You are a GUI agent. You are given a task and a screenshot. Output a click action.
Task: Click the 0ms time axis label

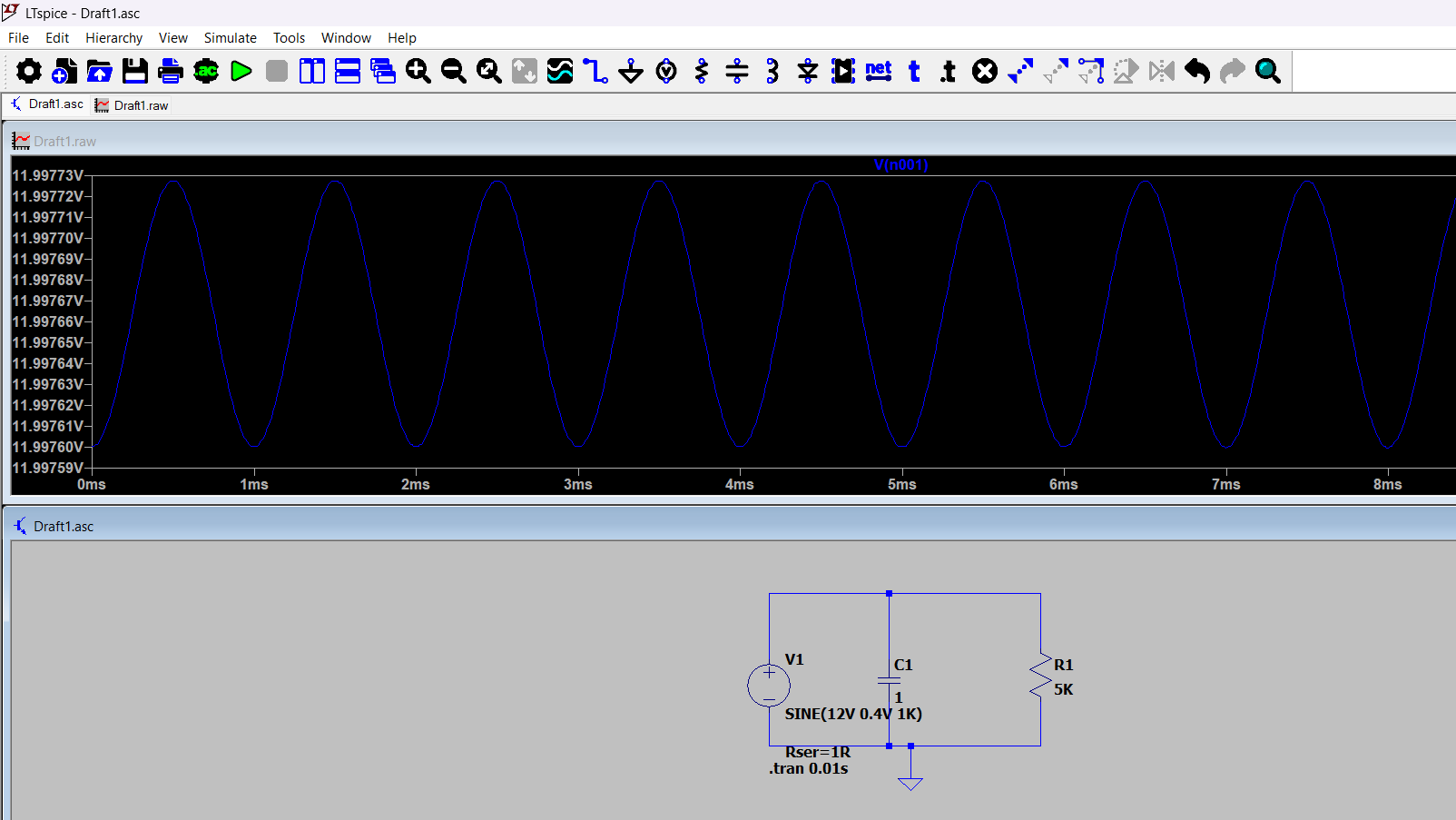click(92, 485)
